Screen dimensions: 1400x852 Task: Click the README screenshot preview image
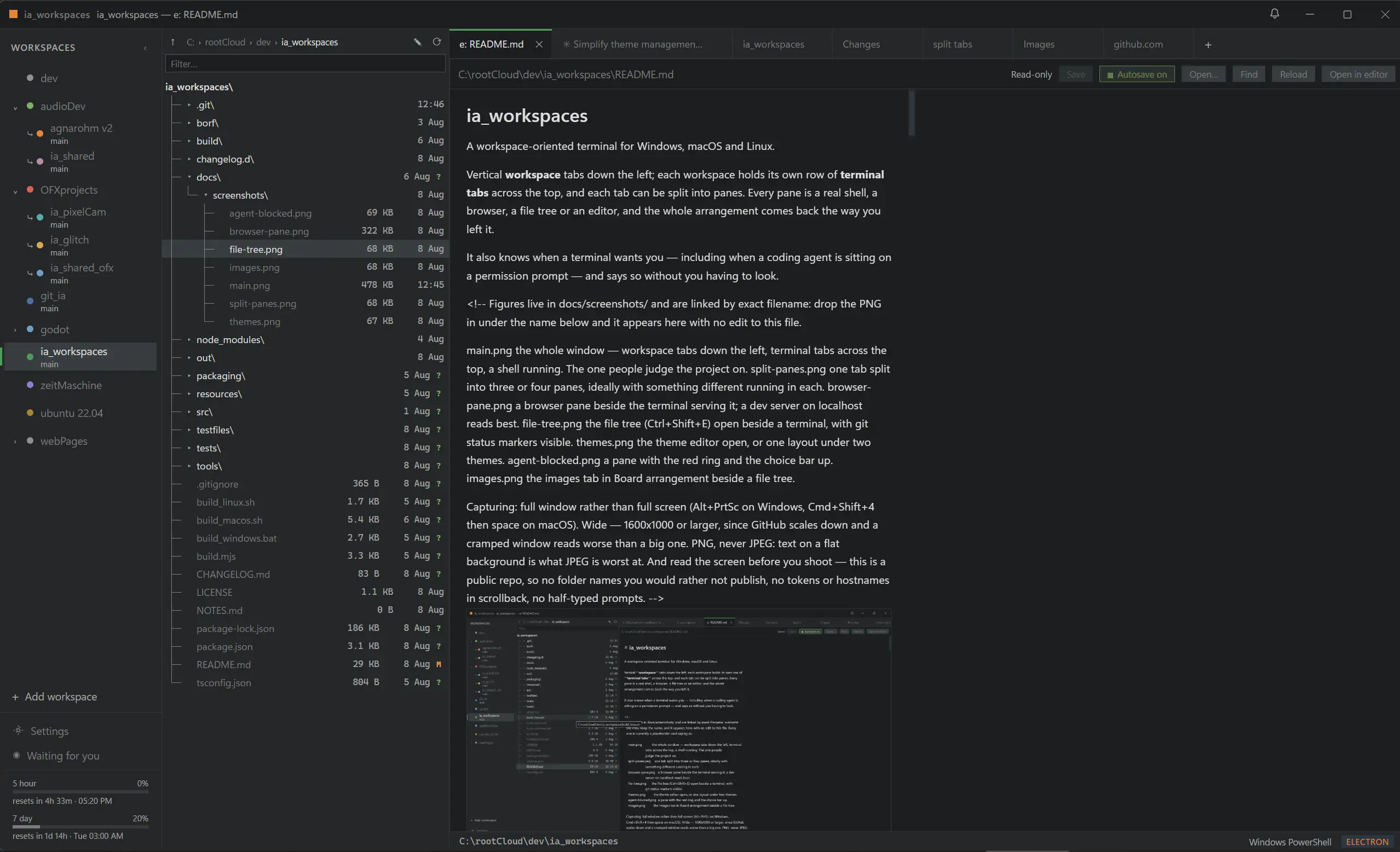[x=678, y=720]
